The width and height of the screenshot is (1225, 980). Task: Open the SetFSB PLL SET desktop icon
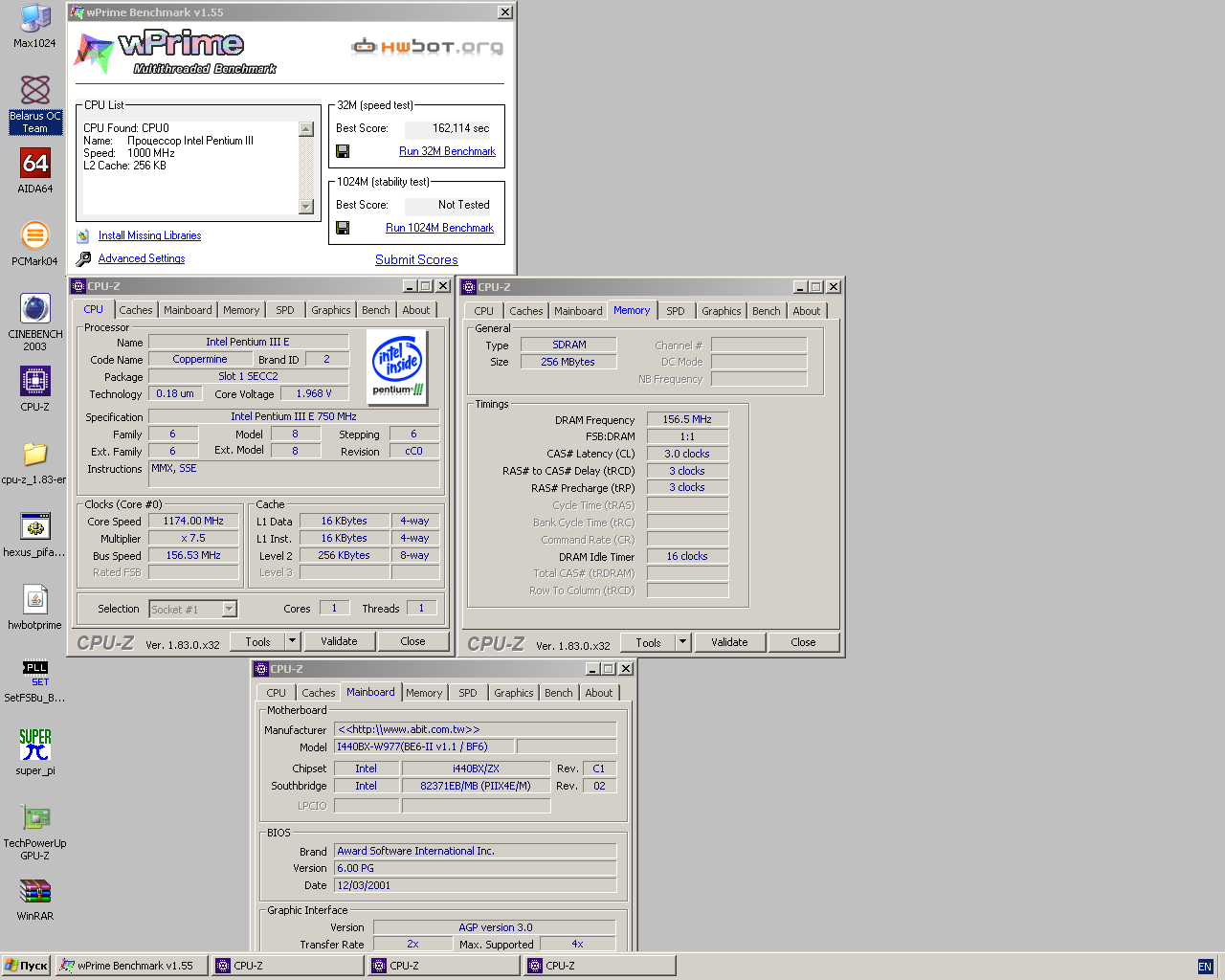coord(34,680)
